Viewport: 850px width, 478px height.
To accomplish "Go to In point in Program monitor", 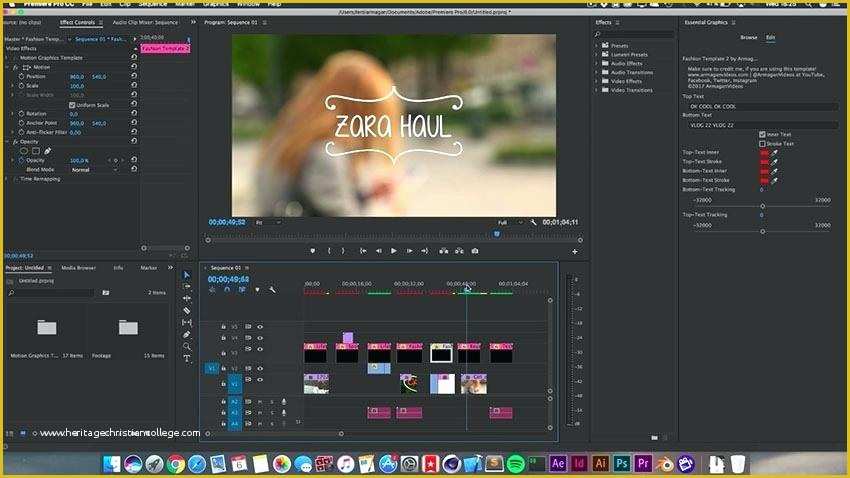I will [x=363, y=251].
